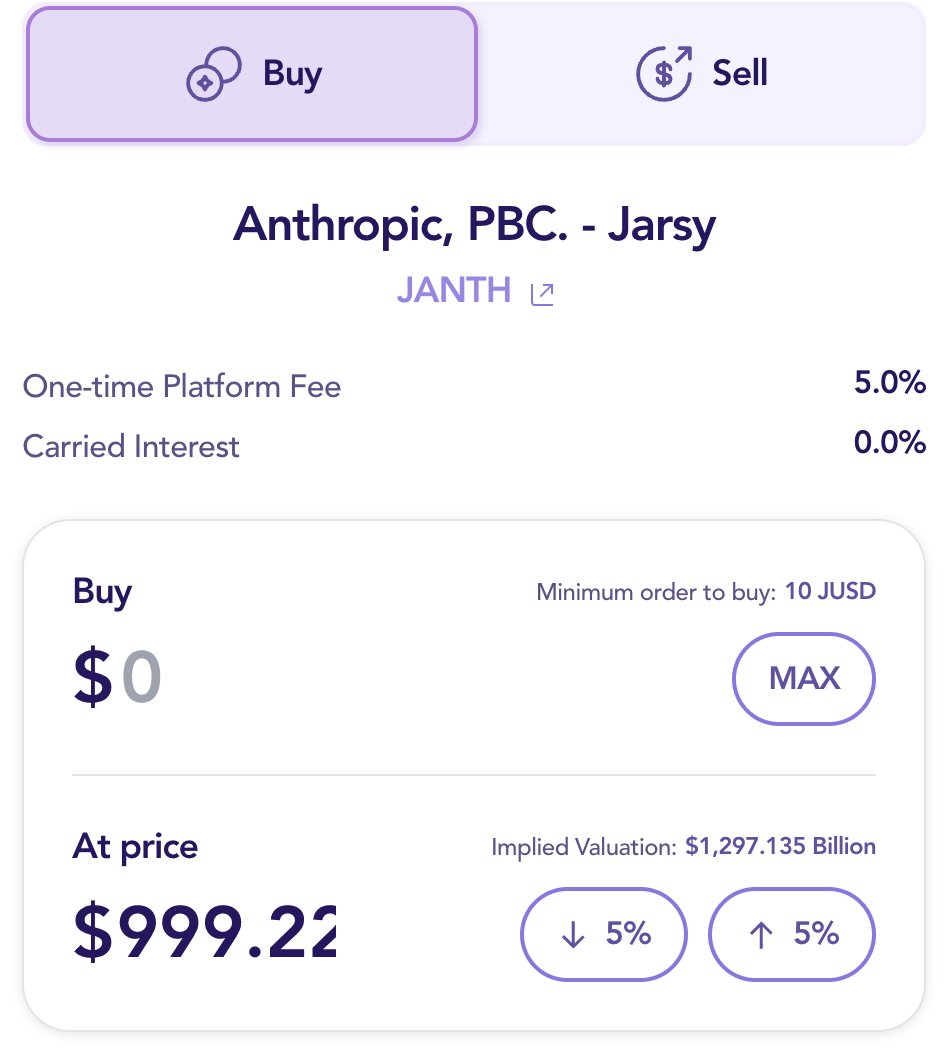Click the One-time Platform Fee label
The image size is (948, 1056).
(182, 386)
